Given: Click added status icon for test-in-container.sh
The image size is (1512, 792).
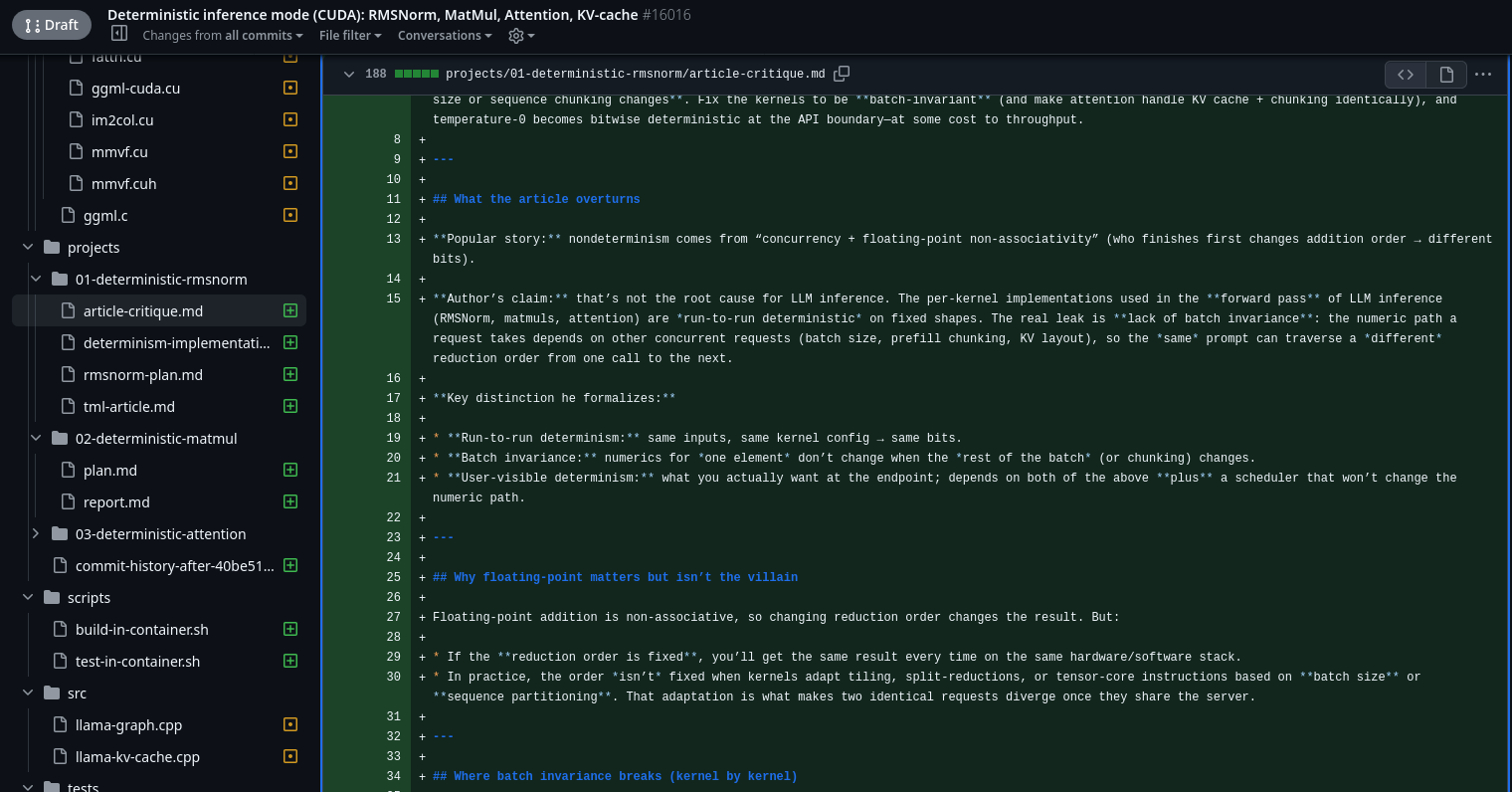Looking at the screenshot, I should [290, 662].
